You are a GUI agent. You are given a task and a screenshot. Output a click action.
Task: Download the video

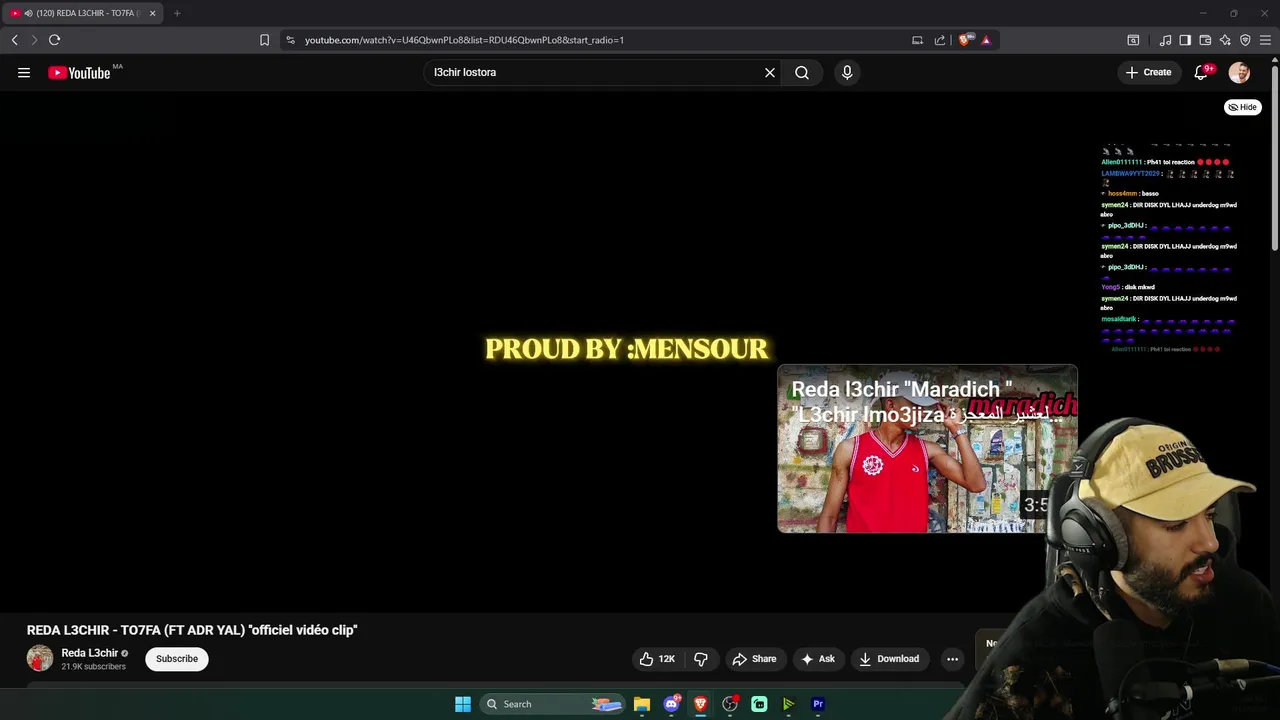889,658
